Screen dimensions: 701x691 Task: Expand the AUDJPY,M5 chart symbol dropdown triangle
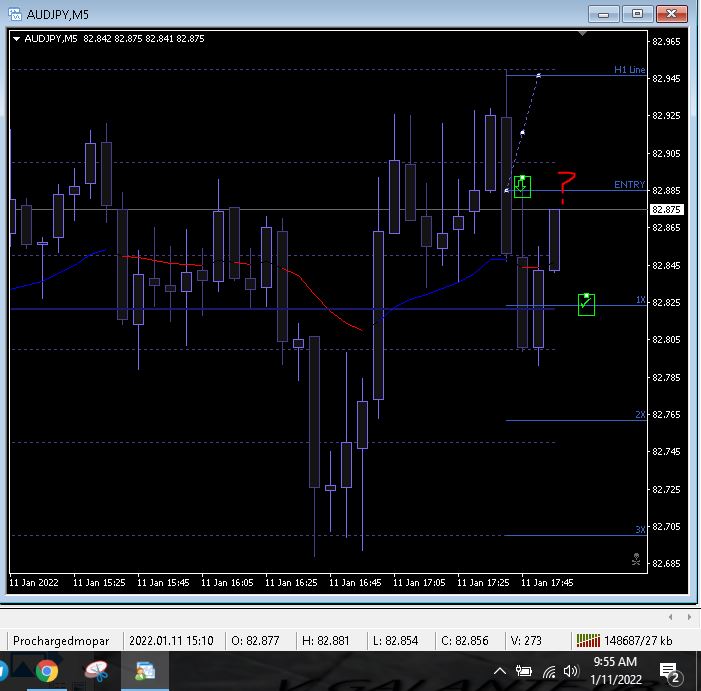pyautogui.click(x=17, y=39)
